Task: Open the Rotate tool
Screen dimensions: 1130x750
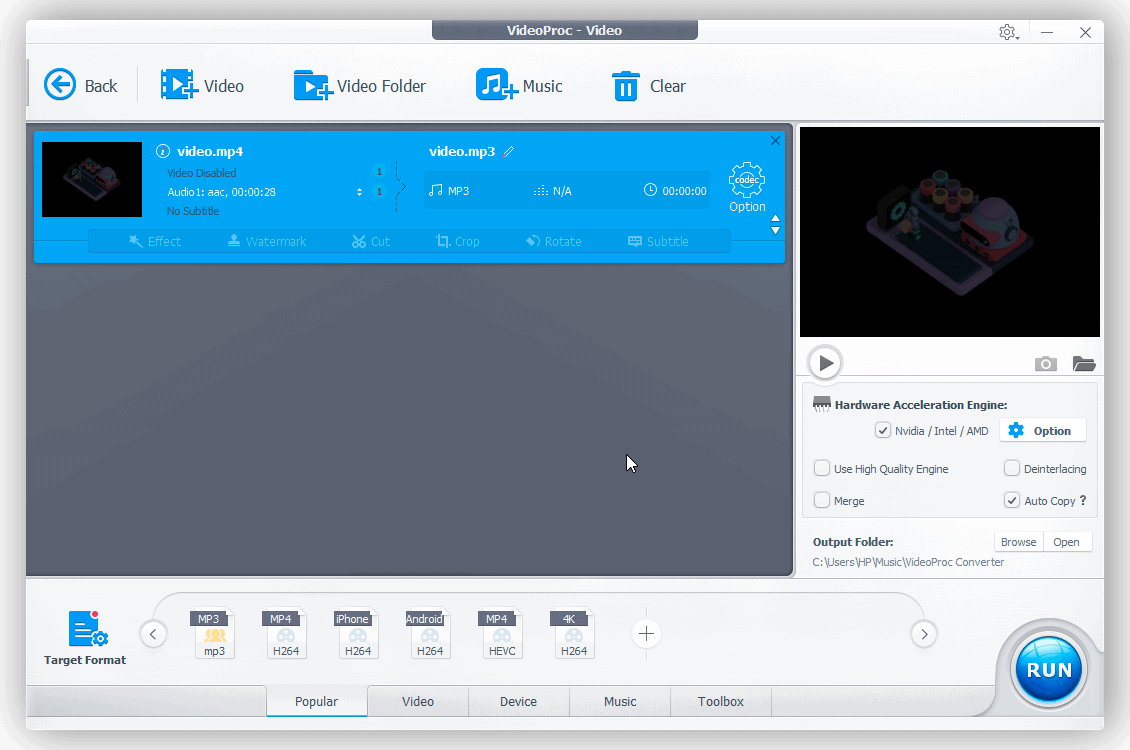Action: click(553, 241)
